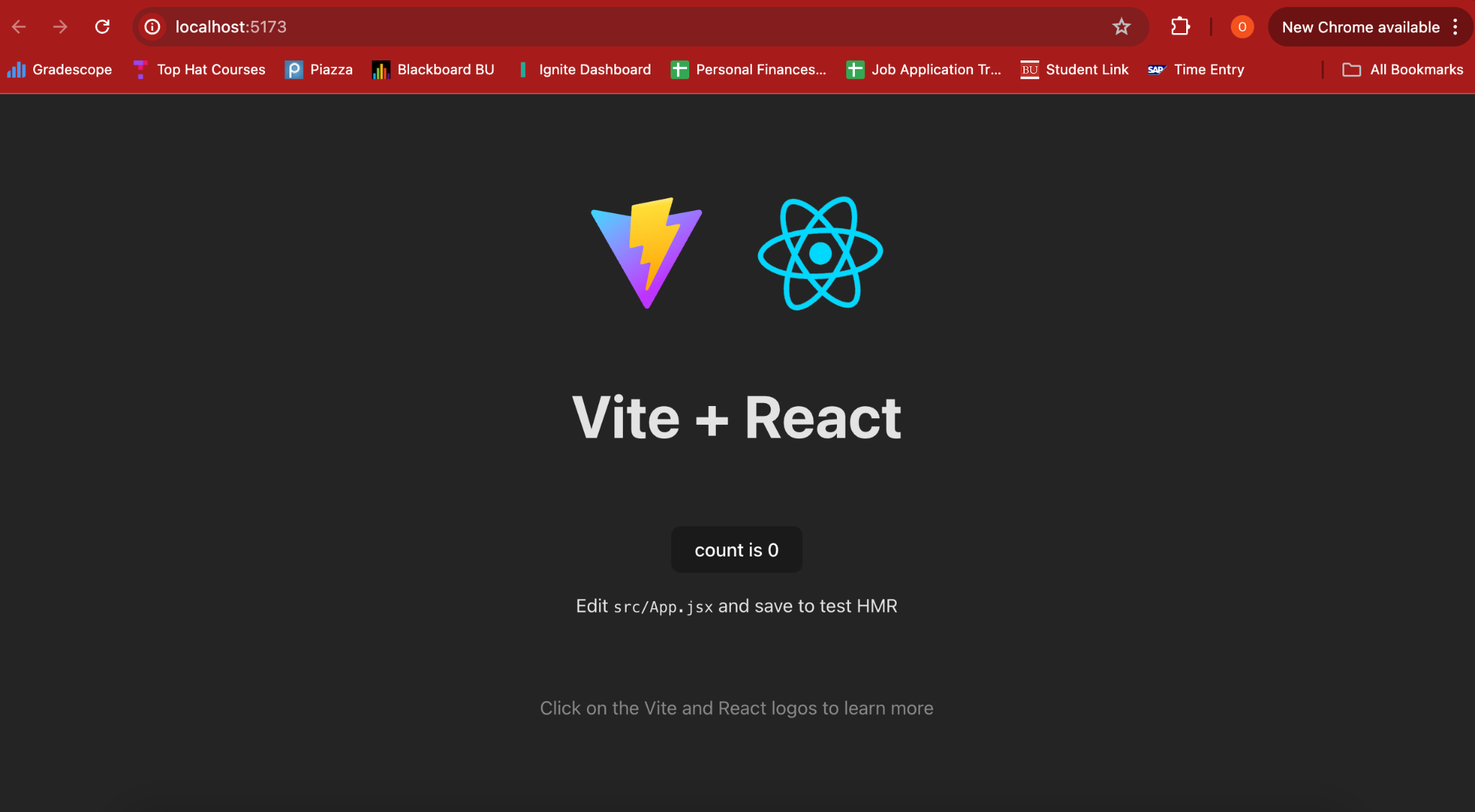Viewport: 1475px width, 812px height.
Task: Click the React atom logo
Action: tap(819, 252)
